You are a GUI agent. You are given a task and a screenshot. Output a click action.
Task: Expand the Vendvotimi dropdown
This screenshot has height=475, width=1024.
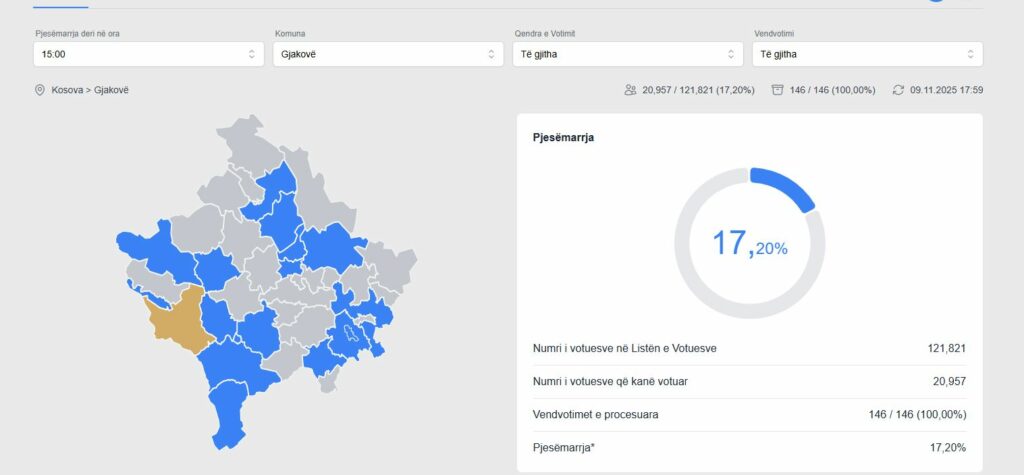point(868,54)
